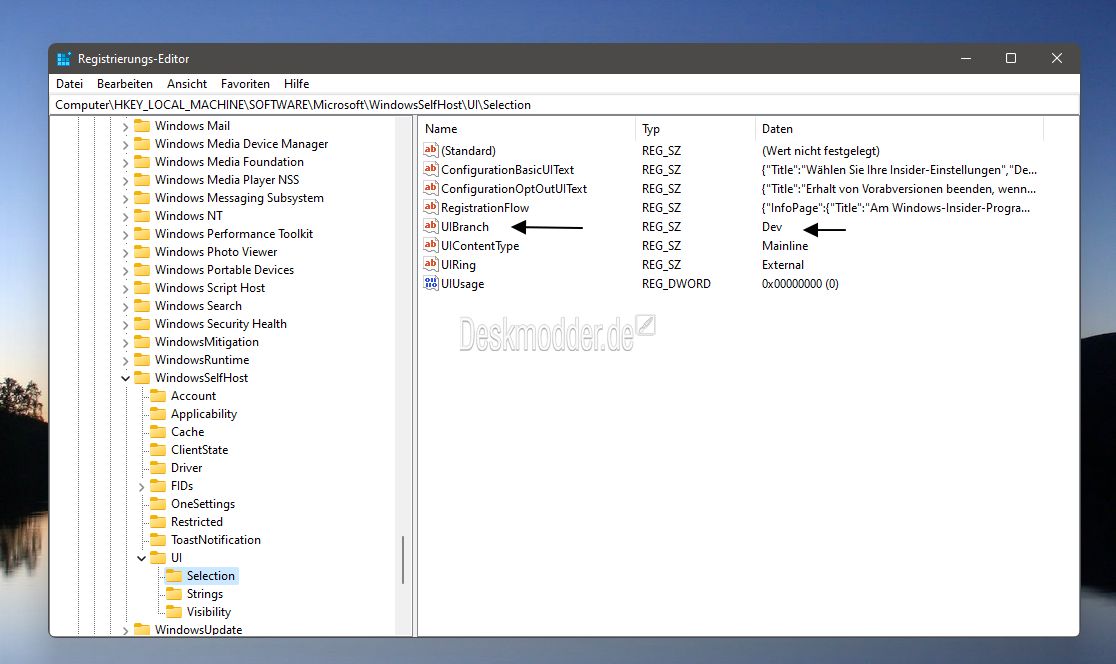The height and width of the screenshot is (664, 1116).
Task: Select the FIDs folder icon
Action: [158, 486]
